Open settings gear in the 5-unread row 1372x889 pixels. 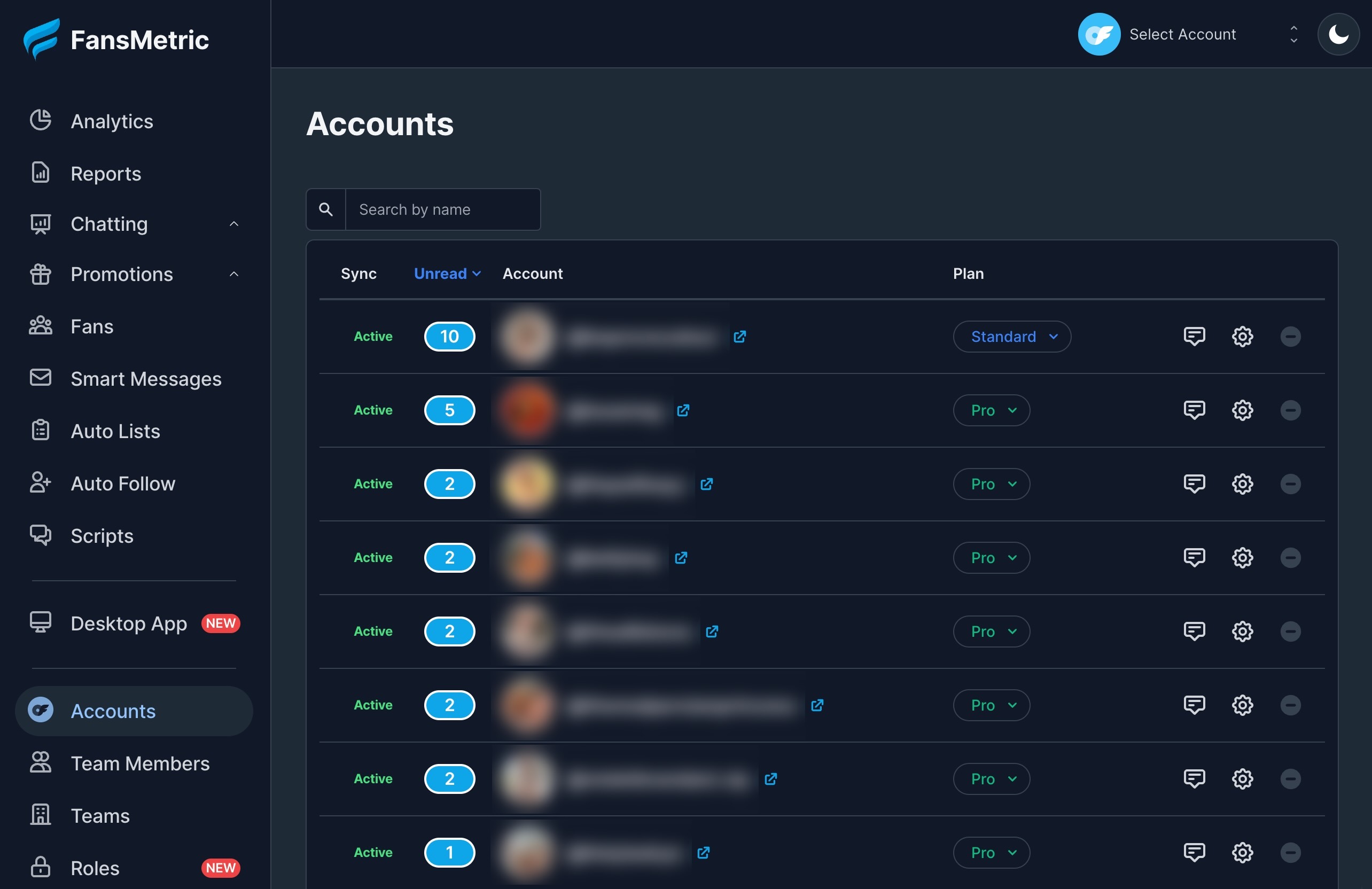tap(1242, 410)
